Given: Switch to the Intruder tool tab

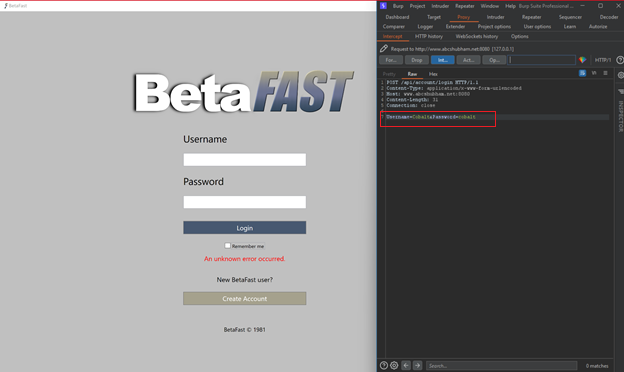Looking at the screenshot, I should coord(495,17).
